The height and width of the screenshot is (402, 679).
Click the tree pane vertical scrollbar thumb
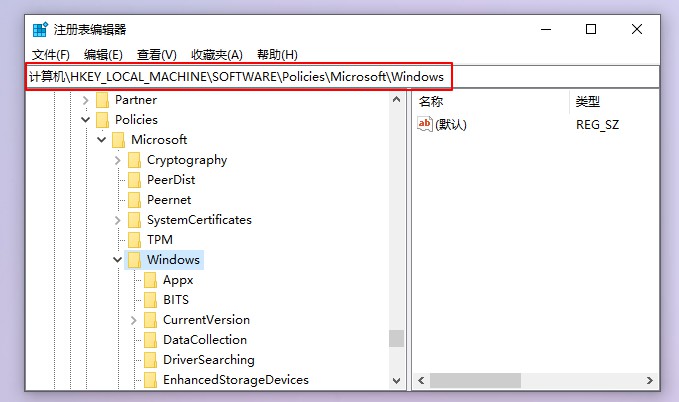point(396,339)
